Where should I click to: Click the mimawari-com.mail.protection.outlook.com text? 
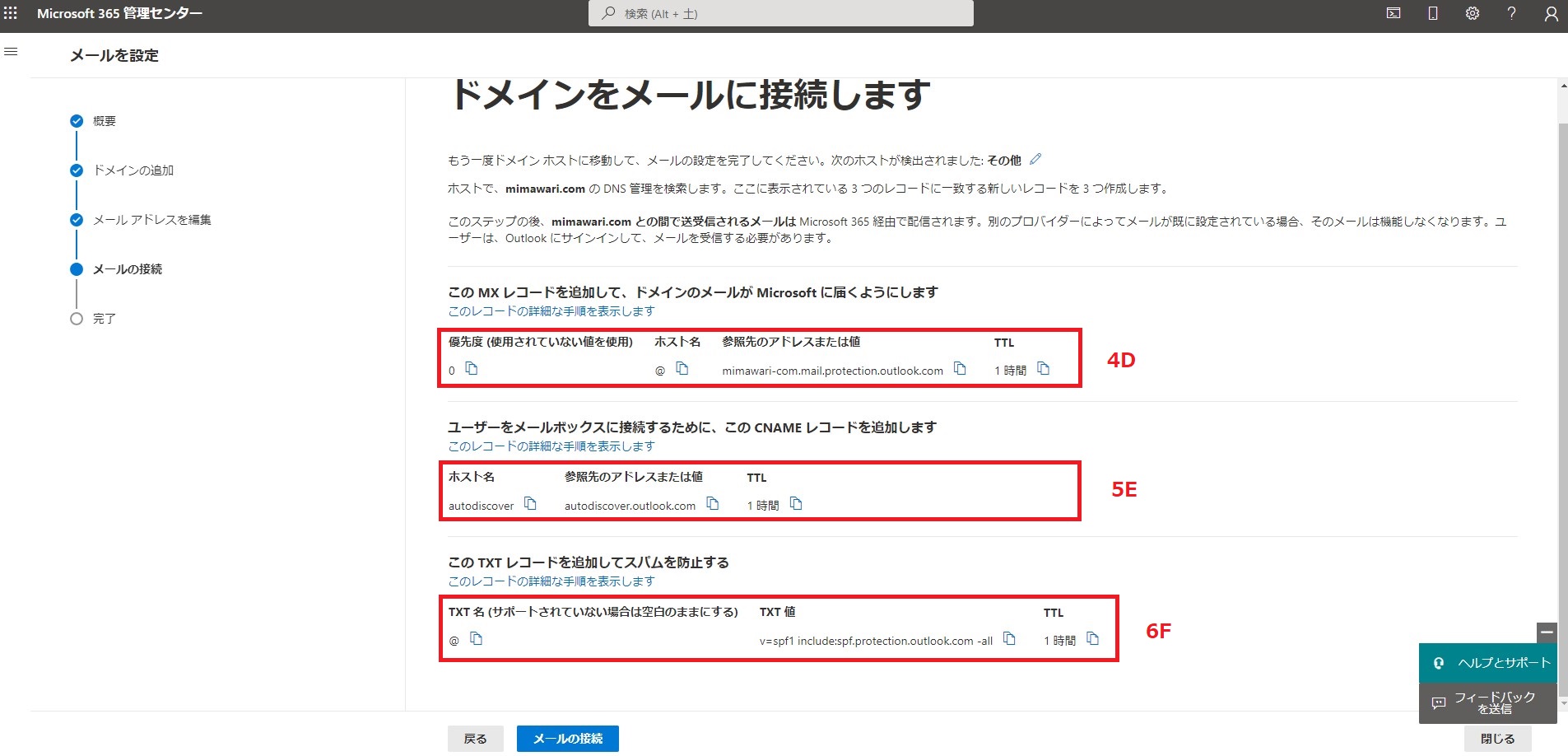pos(833,371)
